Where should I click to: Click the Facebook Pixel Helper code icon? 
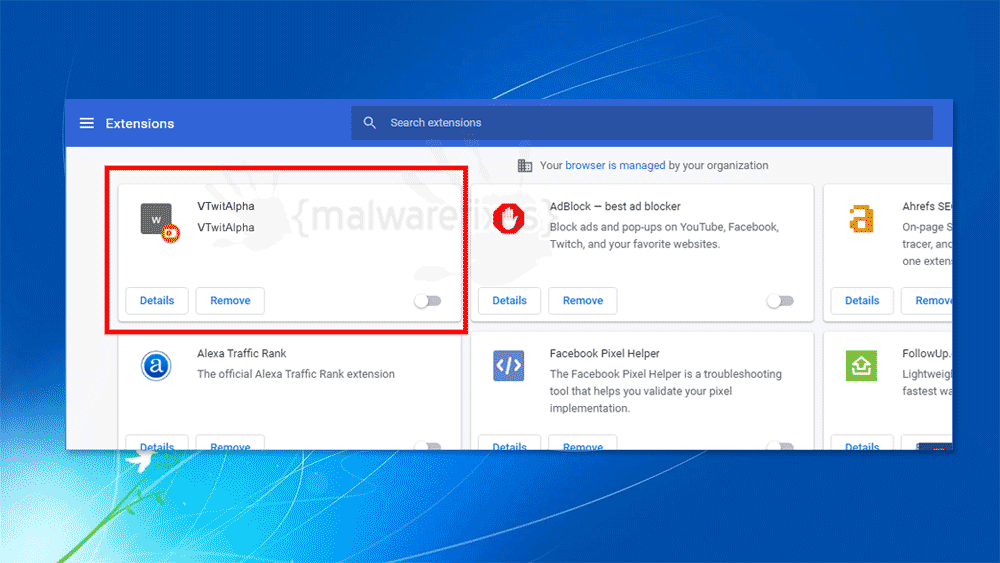click(x=508, y=365)
